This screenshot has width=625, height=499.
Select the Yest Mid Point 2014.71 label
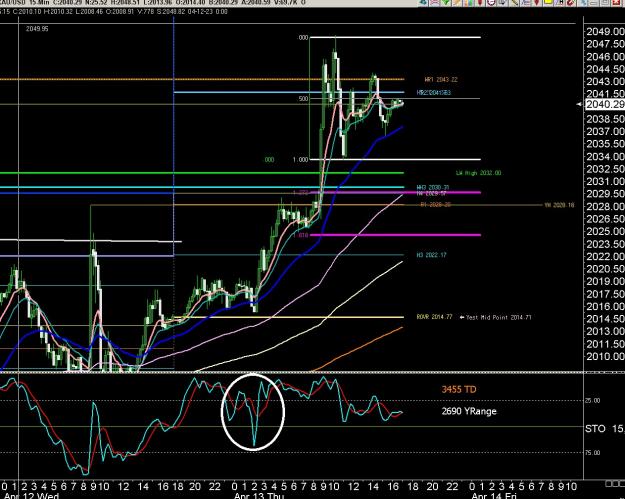pyautogui.click(x=499, y=318)
